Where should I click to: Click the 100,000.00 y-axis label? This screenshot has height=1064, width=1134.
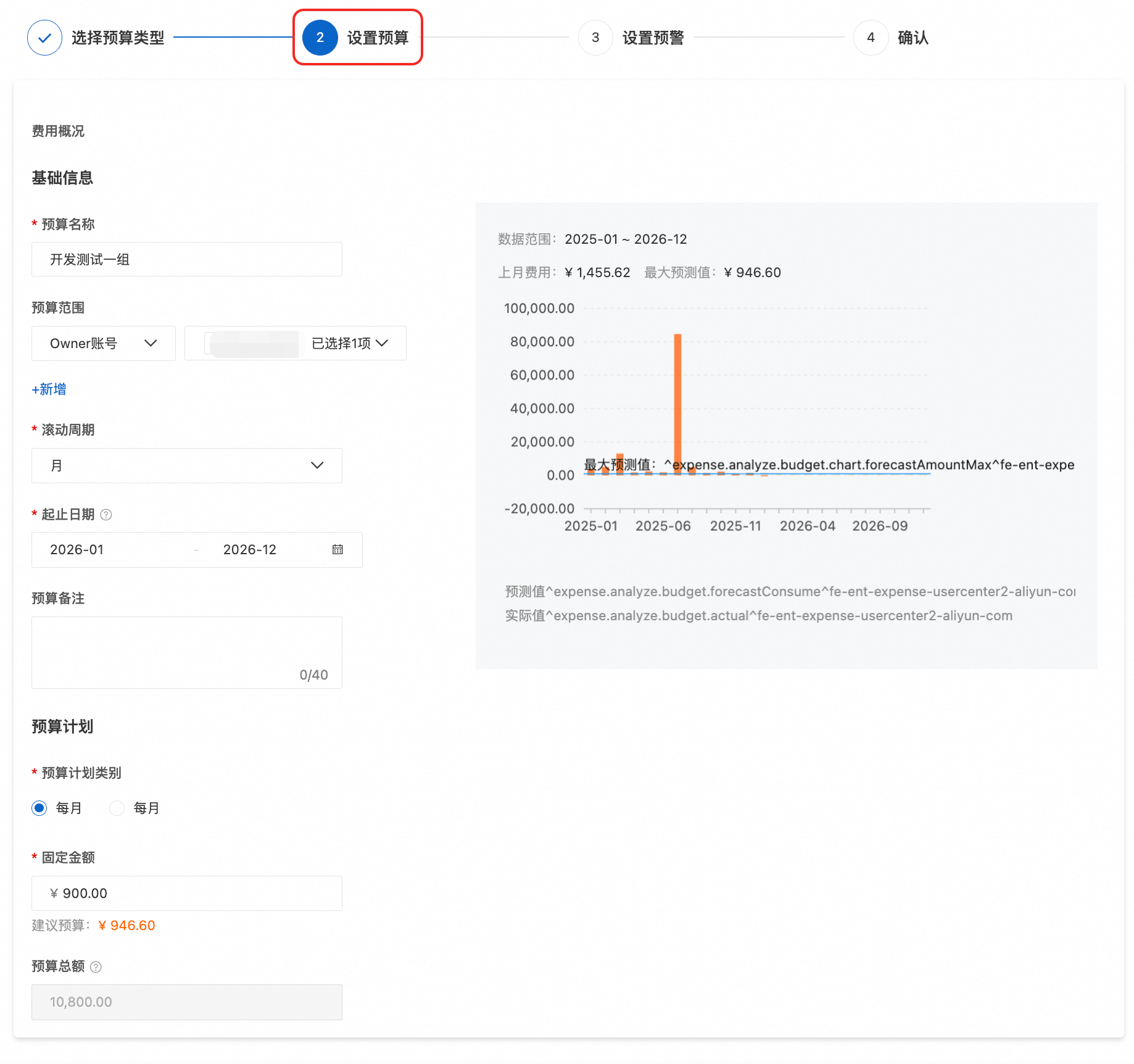(539, 308)
